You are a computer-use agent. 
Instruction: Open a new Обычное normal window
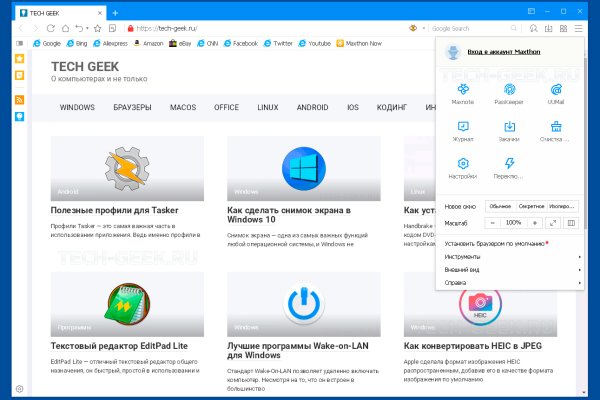coord(500,205)
